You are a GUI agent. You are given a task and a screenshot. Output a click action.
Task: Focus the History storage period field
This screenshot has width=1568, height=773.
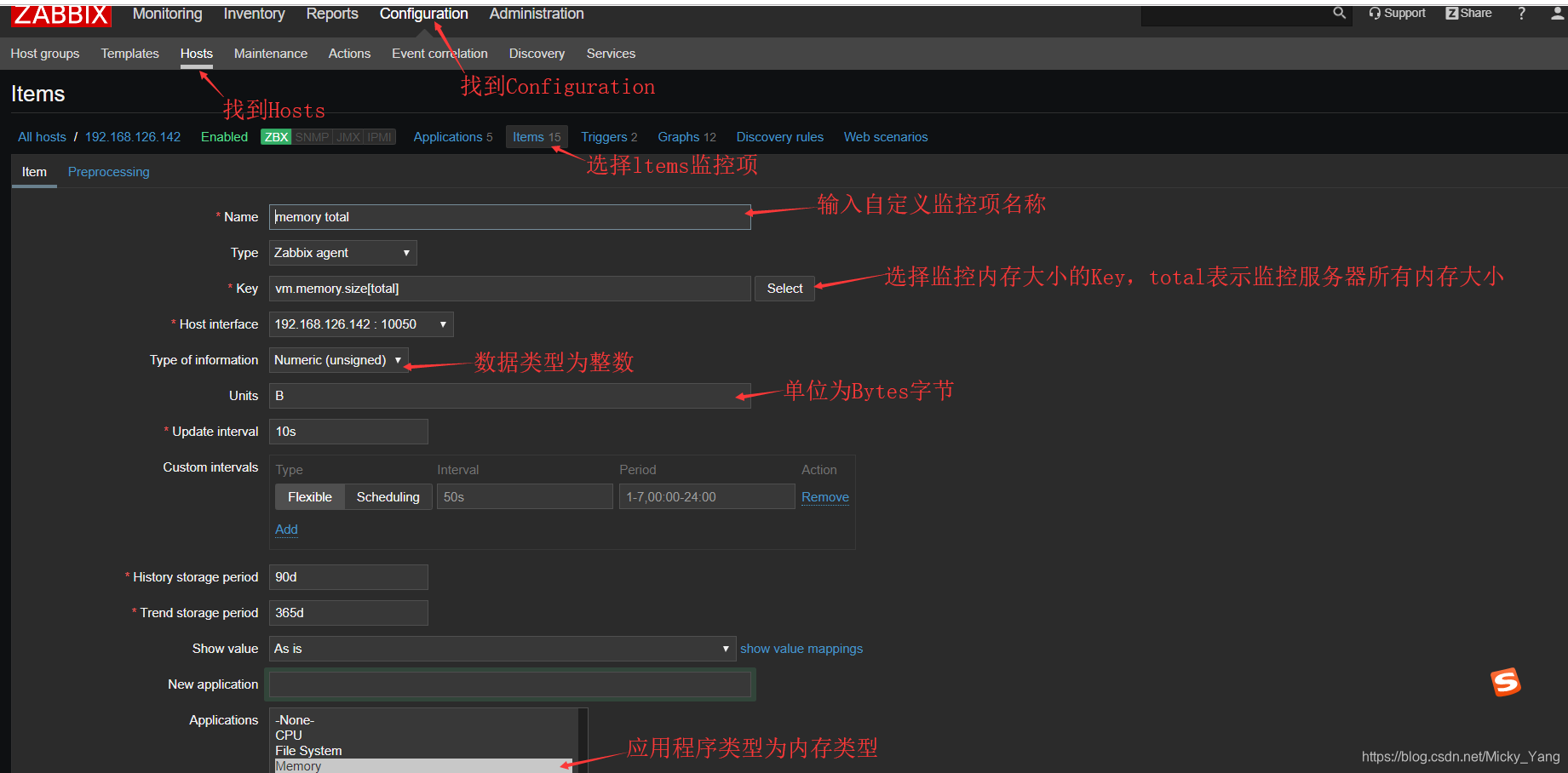(x=348, y=577)
